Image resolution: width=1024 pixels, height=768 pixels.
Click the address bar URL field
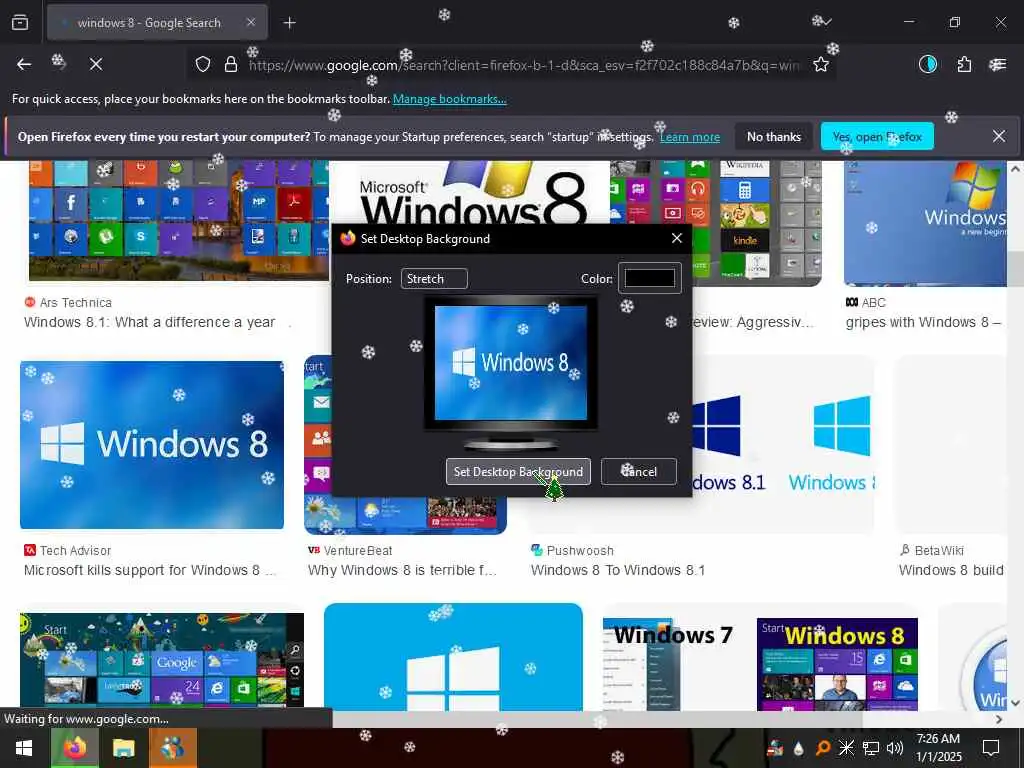tap(522, 65)
